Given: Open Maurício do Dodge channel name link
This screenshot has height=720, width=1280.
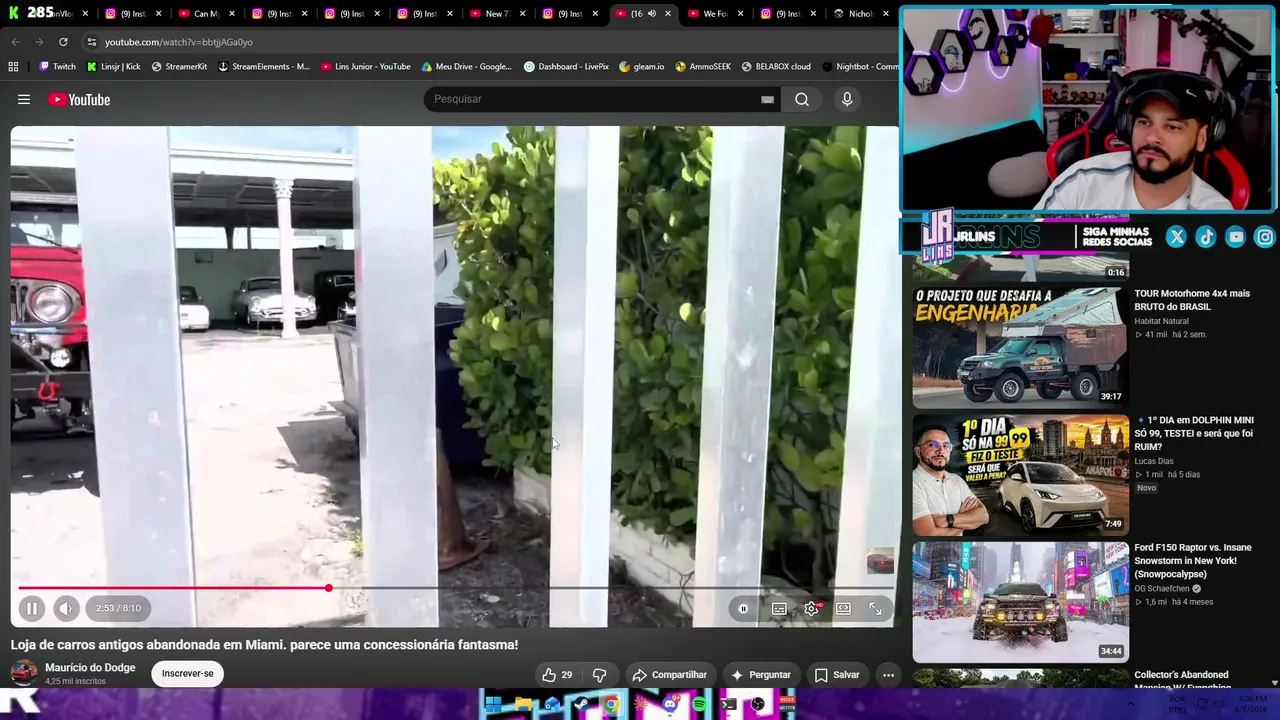Looking at the screenshot, I should pyautogui.click(x=90, y=668).
